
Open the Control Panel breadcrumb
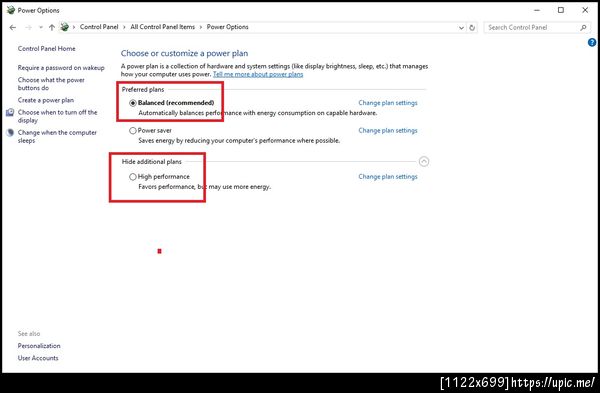pyautogui.click(x=99, y=27)
